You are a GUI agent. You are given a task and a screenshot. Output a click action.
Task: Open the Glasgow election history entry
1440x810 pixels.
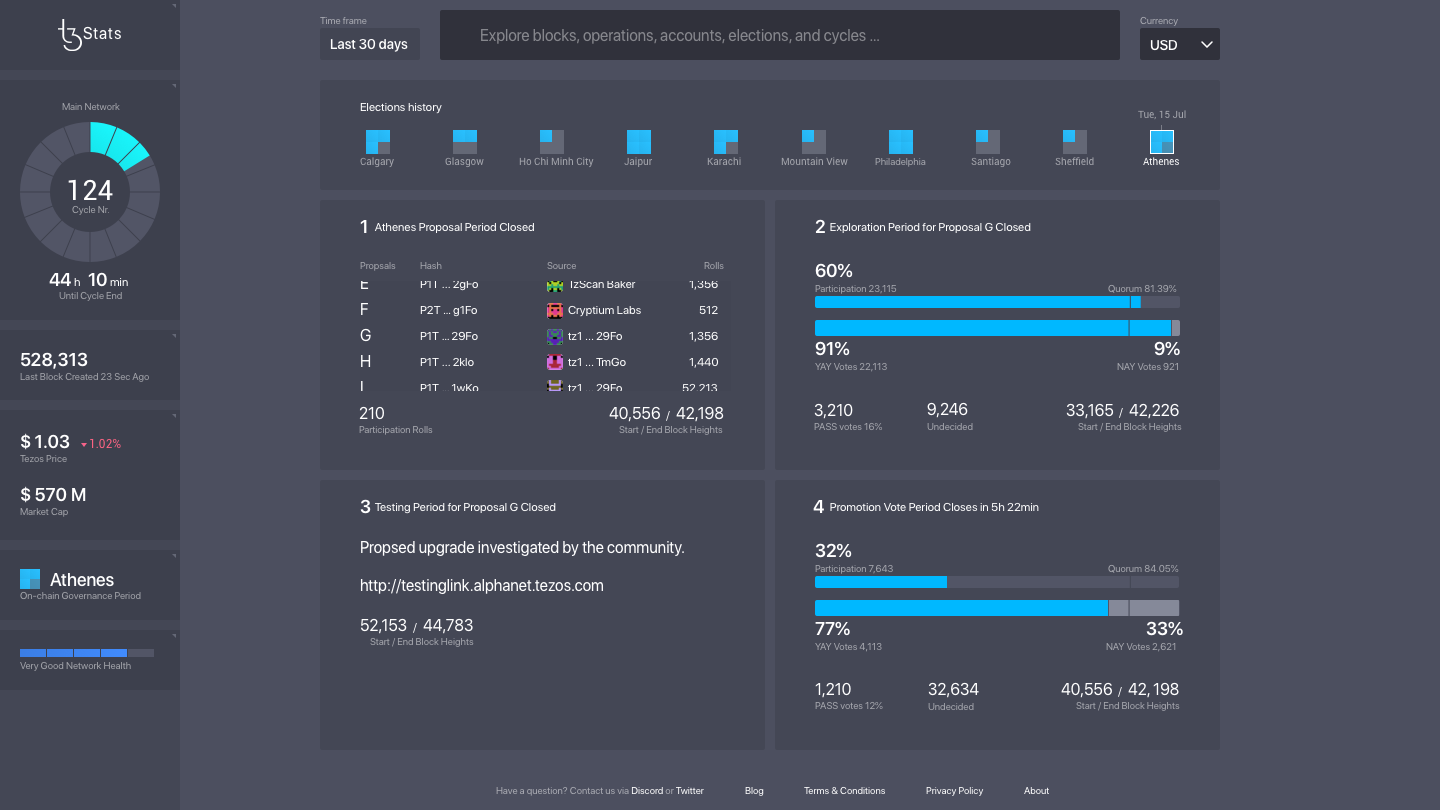point(463,141)
